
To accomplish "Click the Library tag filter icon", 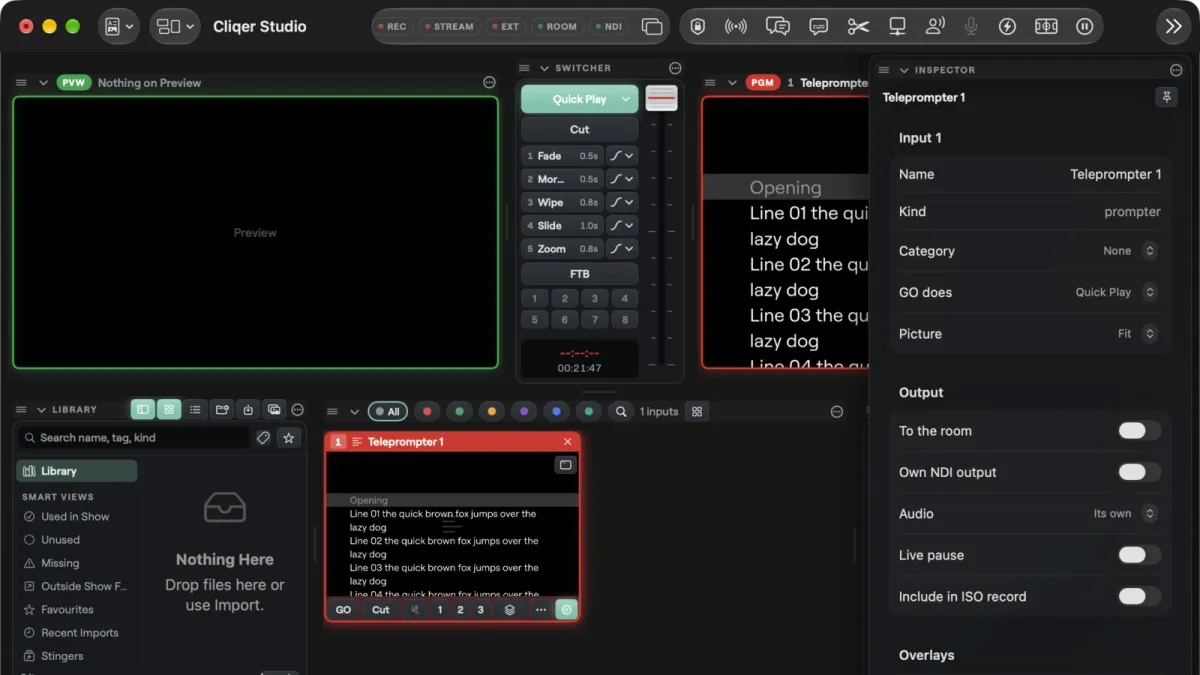I will pyautogui.click(x=263, y=438).
